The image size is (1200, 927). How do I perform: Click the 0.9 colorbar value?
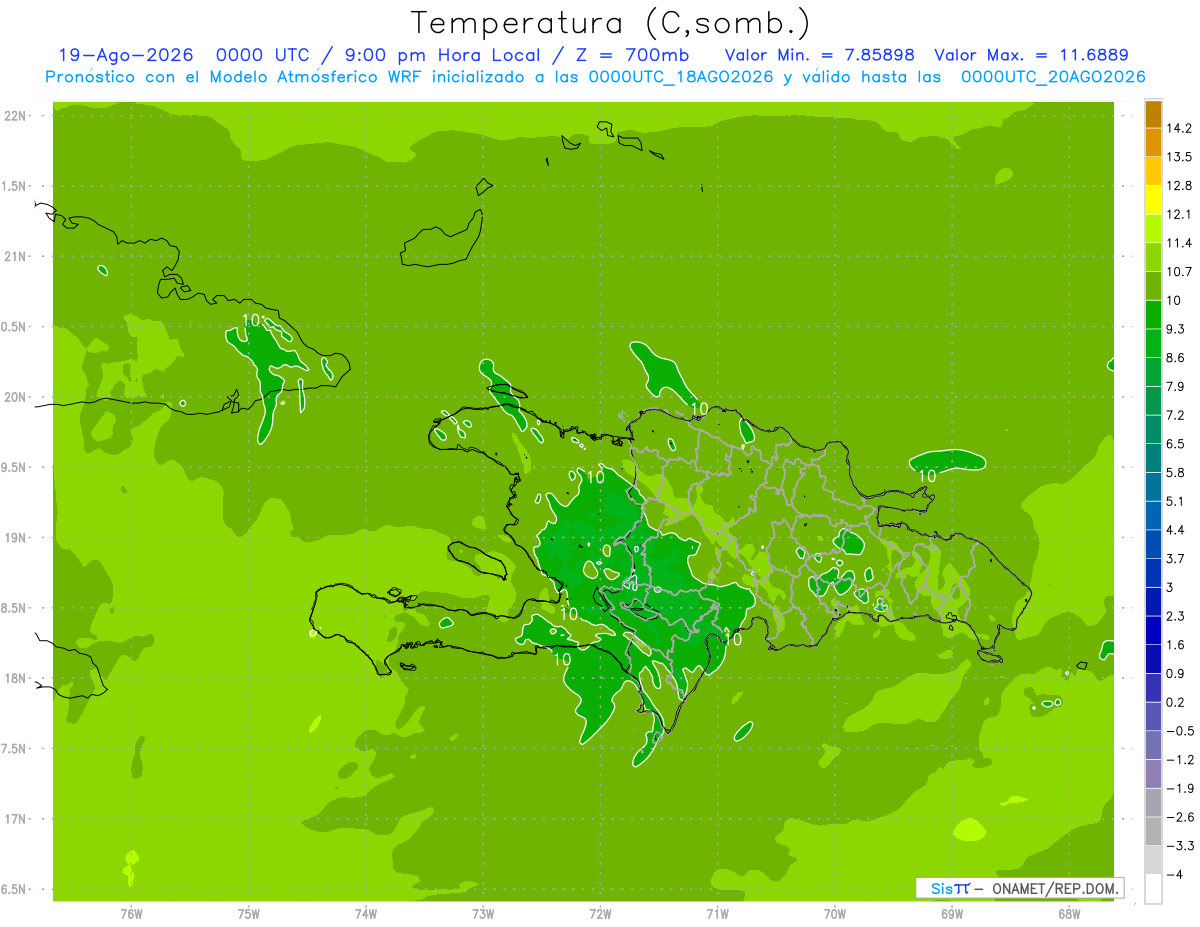click(x=1176, y=673)
